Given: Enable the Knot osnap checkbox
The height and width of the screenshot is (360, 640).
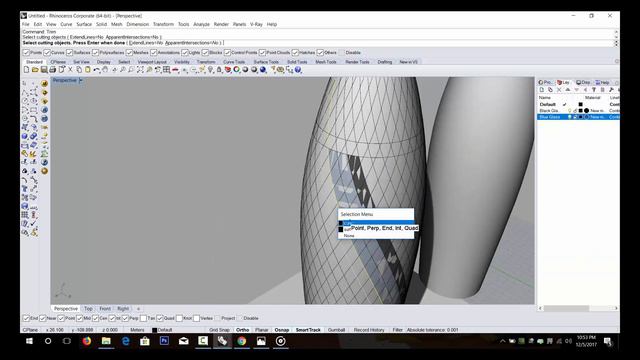Looking at the screenshot, I should click(x=179, y=318).
